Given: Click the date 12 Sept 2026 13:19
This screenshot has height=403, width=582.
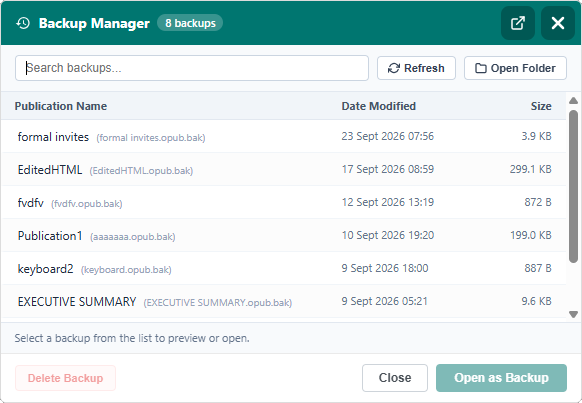Looking at the screenshot, I should (x=388, y=202).
